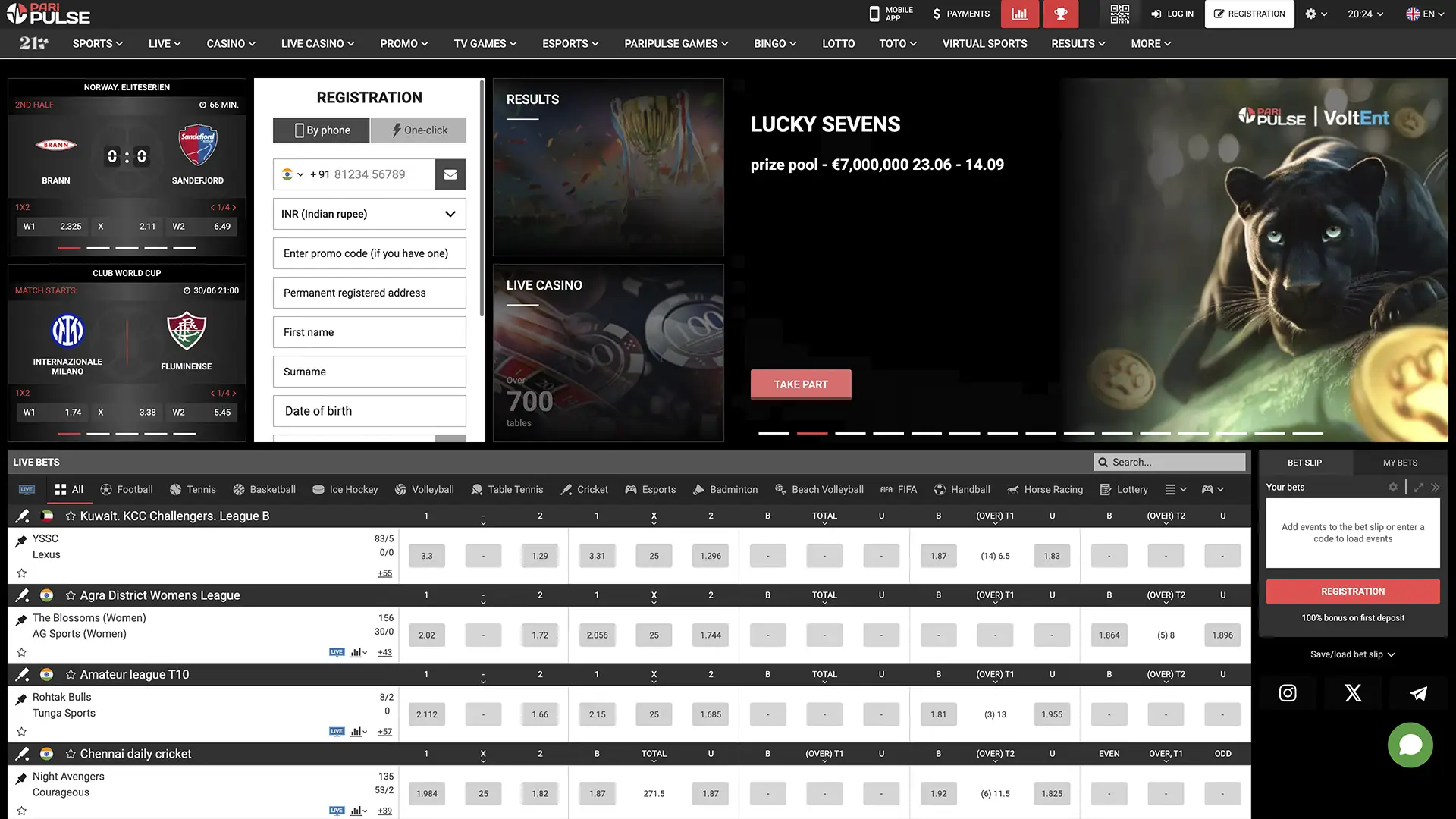Open the CASINO dropdown menu

231,44
